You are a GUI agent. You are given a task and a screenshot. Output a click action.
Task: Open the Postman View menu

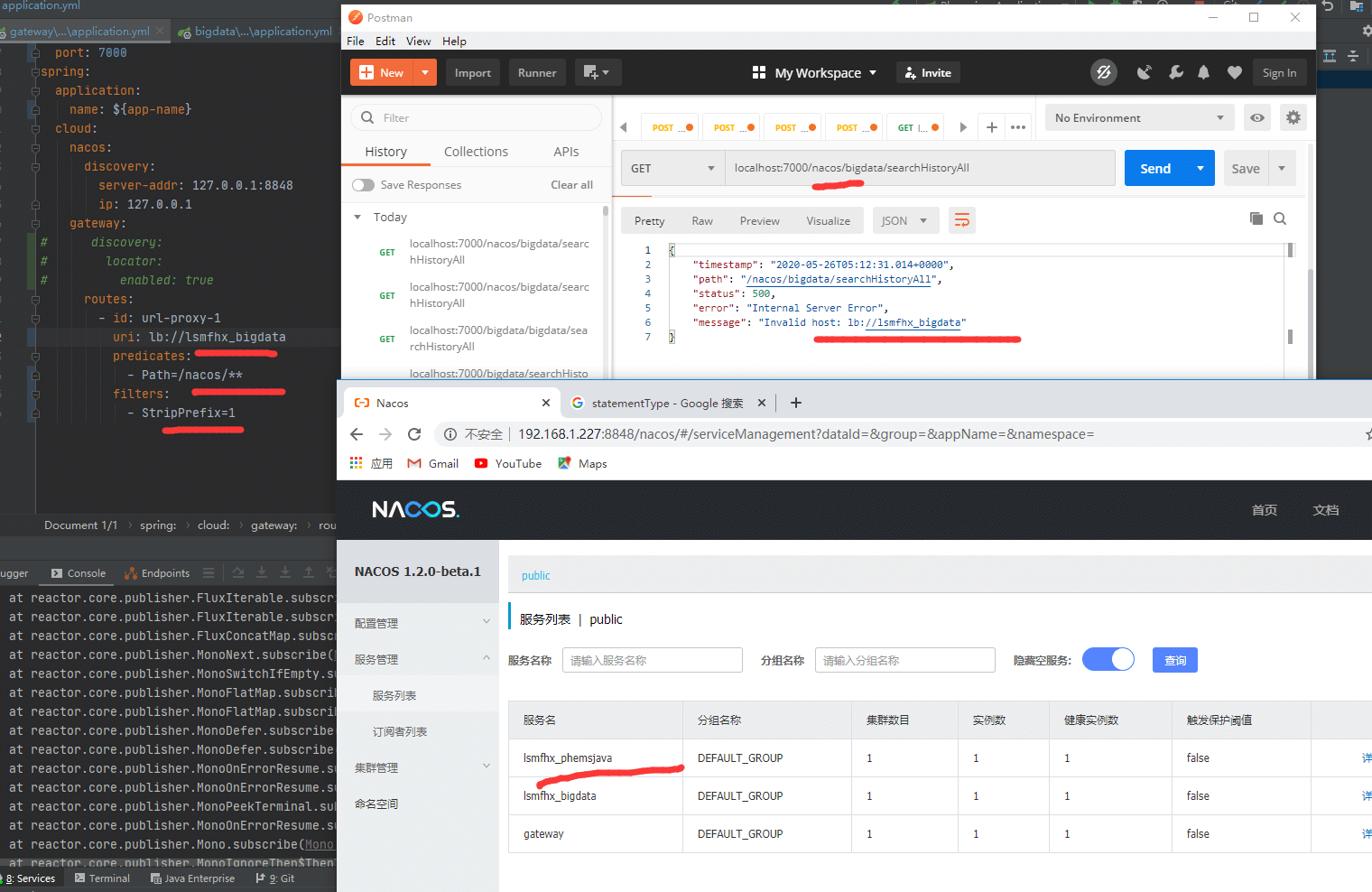pyautogui.click(x=418, y=42)
